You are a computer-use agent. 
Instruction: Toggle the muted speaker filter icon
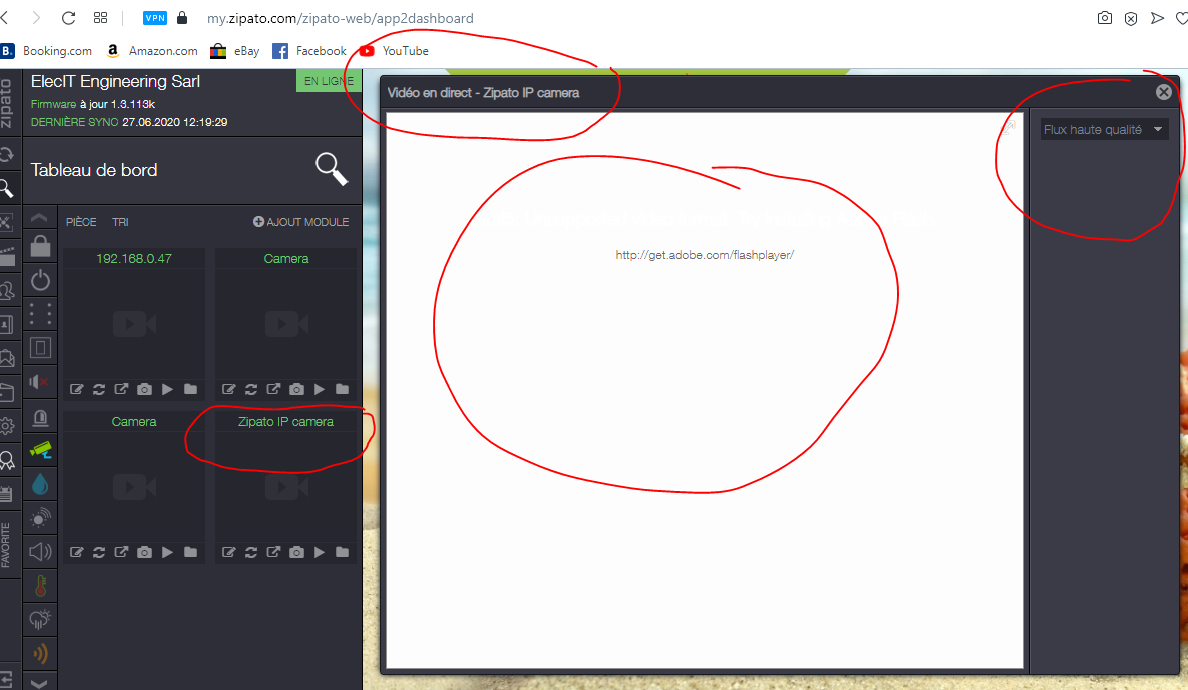[40, 382]
